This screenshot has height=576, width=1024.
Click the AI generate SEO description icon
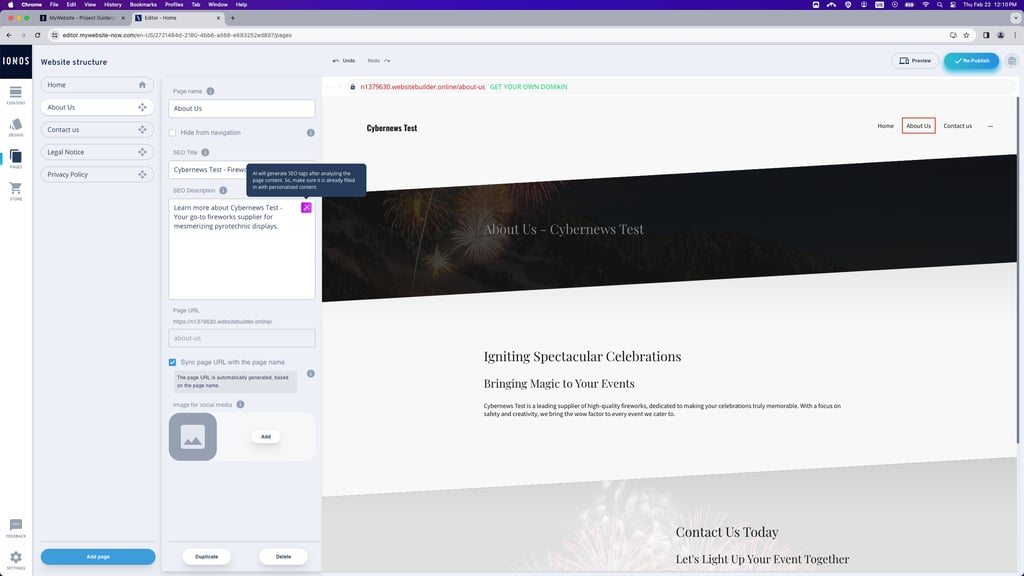306,208
